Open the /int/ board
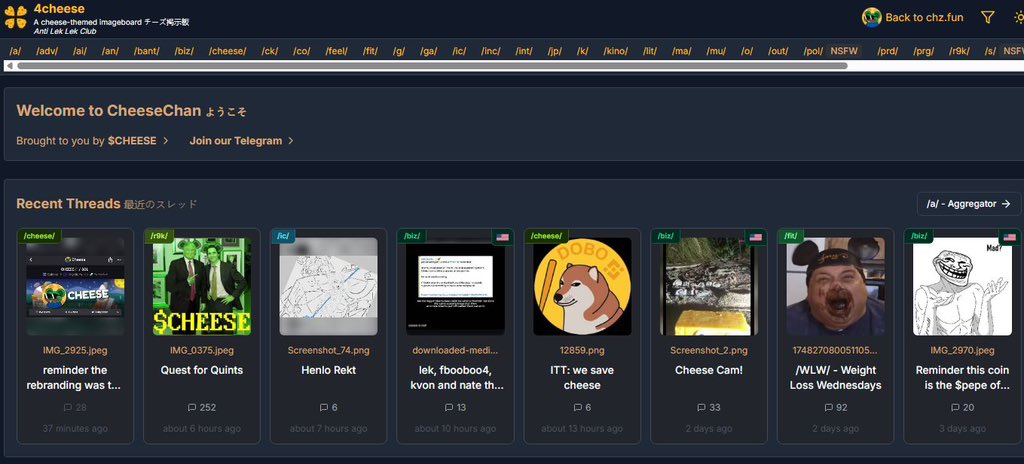The image size is (1024, 464). pyautogui.click(x=524, y=51)
